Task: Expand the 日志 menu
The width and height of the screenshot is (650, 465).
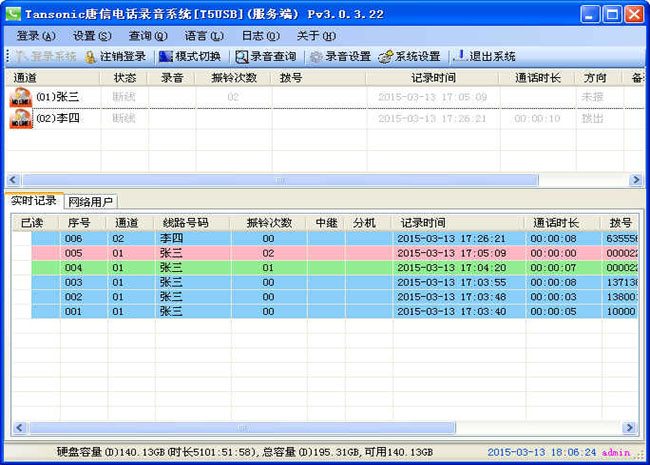Action: coord(259,36)
